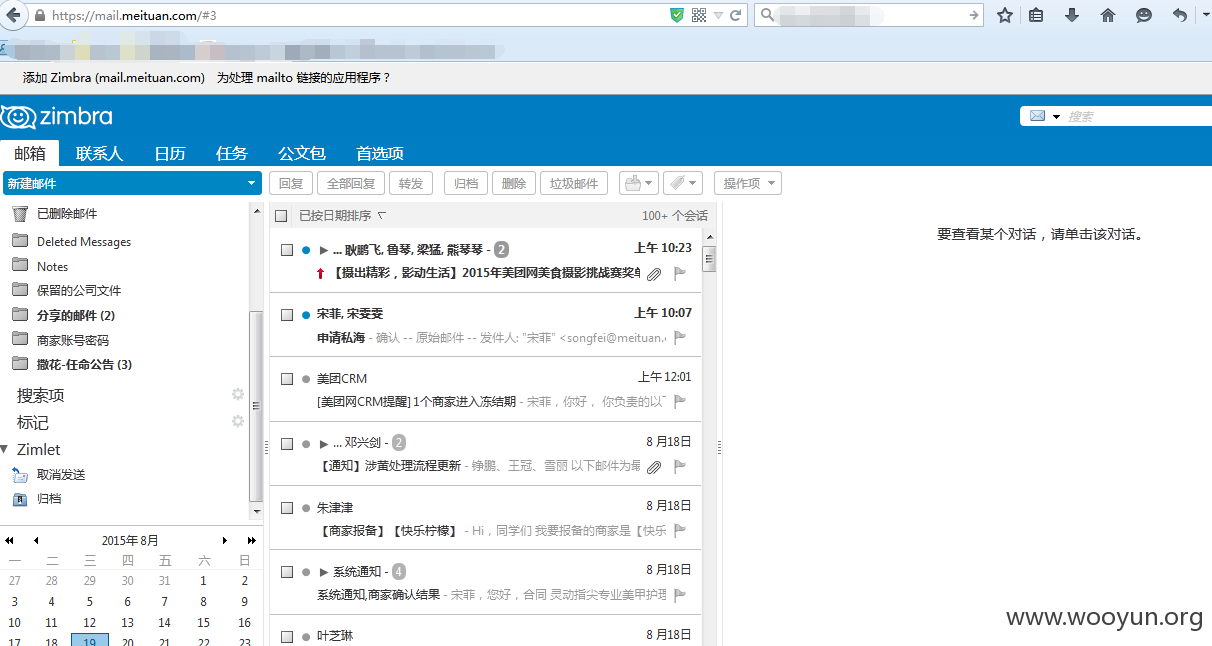Flag the 美团网美食摄影挑战赛 email
The width and height of the screenshot is (1212, 646).
[680, 273]
